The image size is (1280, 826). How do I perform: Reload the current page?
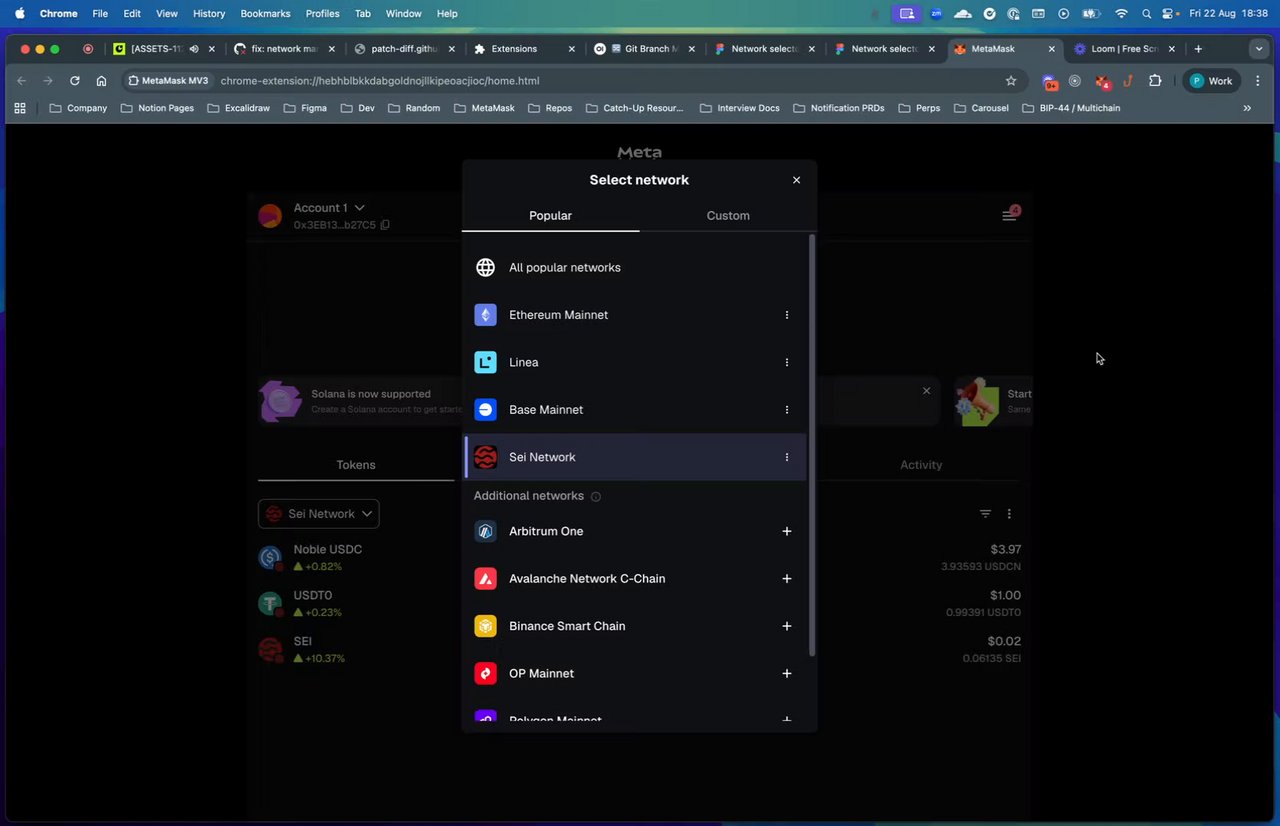75,81
